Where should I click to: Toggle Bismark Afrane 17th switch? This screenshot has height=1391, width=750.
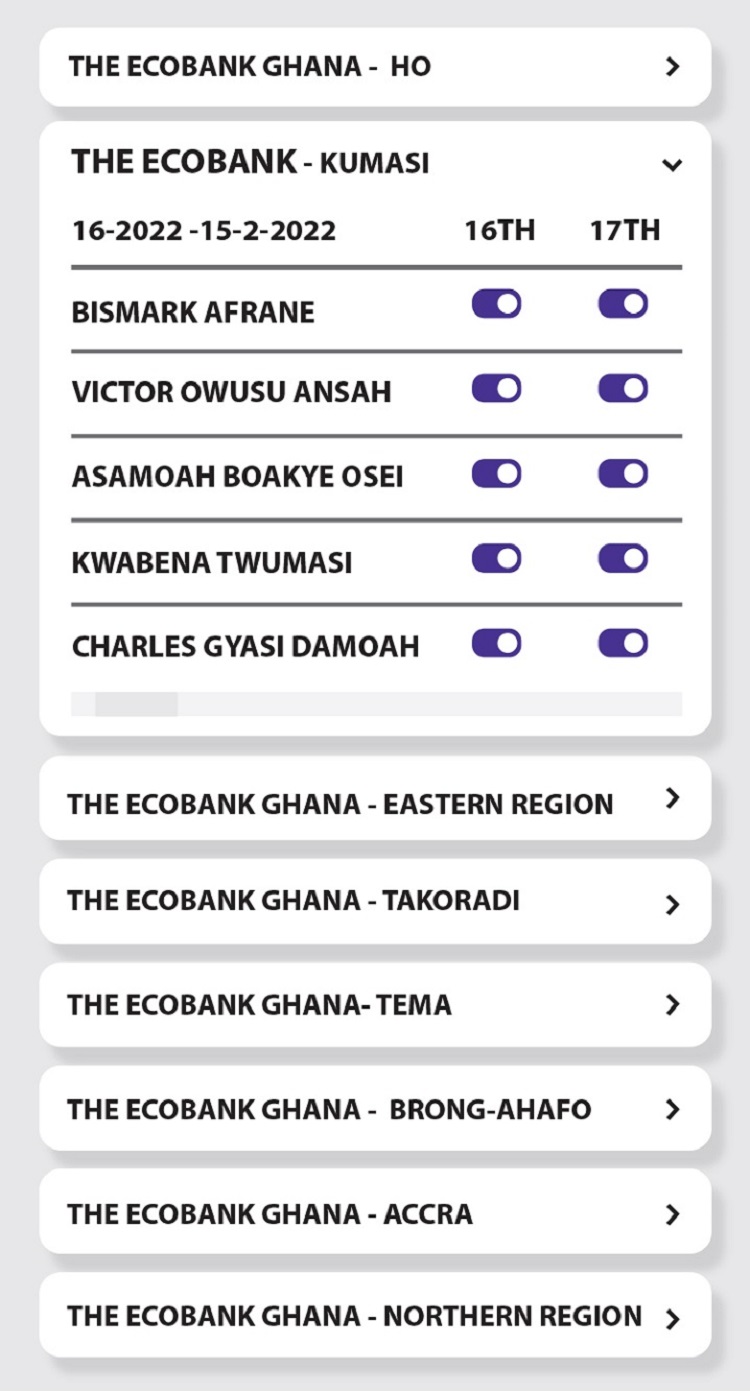(x=623, y=304)
